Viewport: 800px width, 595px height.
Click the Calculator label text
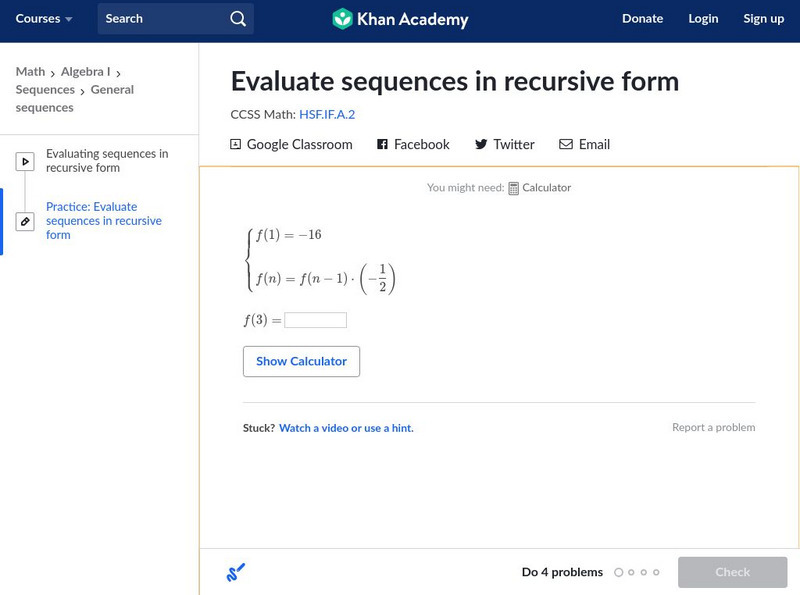click(546, 188)
